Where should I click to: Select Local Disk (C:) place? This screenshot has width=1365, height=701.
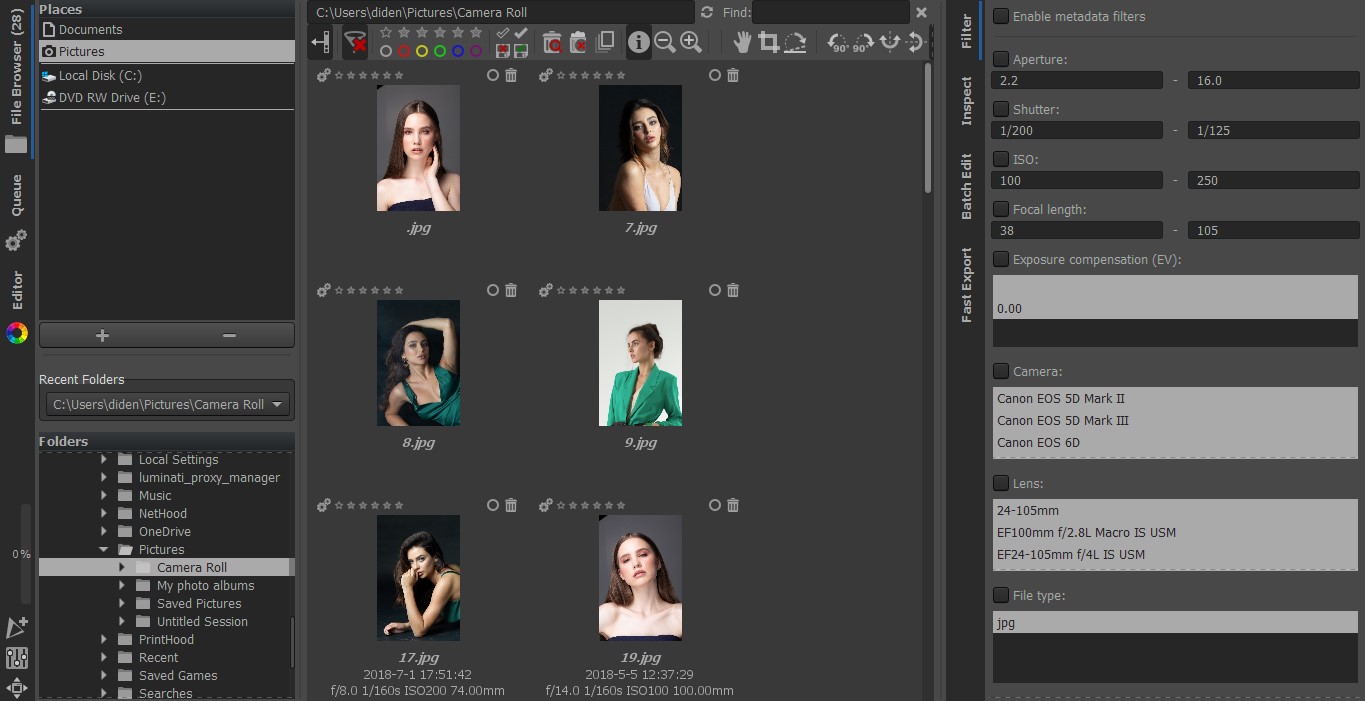[x=167, y=75]
